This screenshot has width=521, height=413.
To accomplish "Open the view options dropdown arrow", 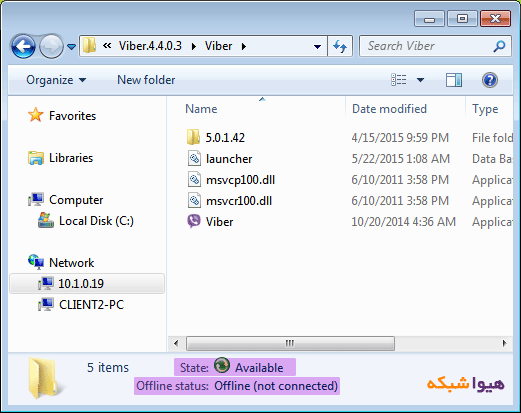I will point(421,80).
